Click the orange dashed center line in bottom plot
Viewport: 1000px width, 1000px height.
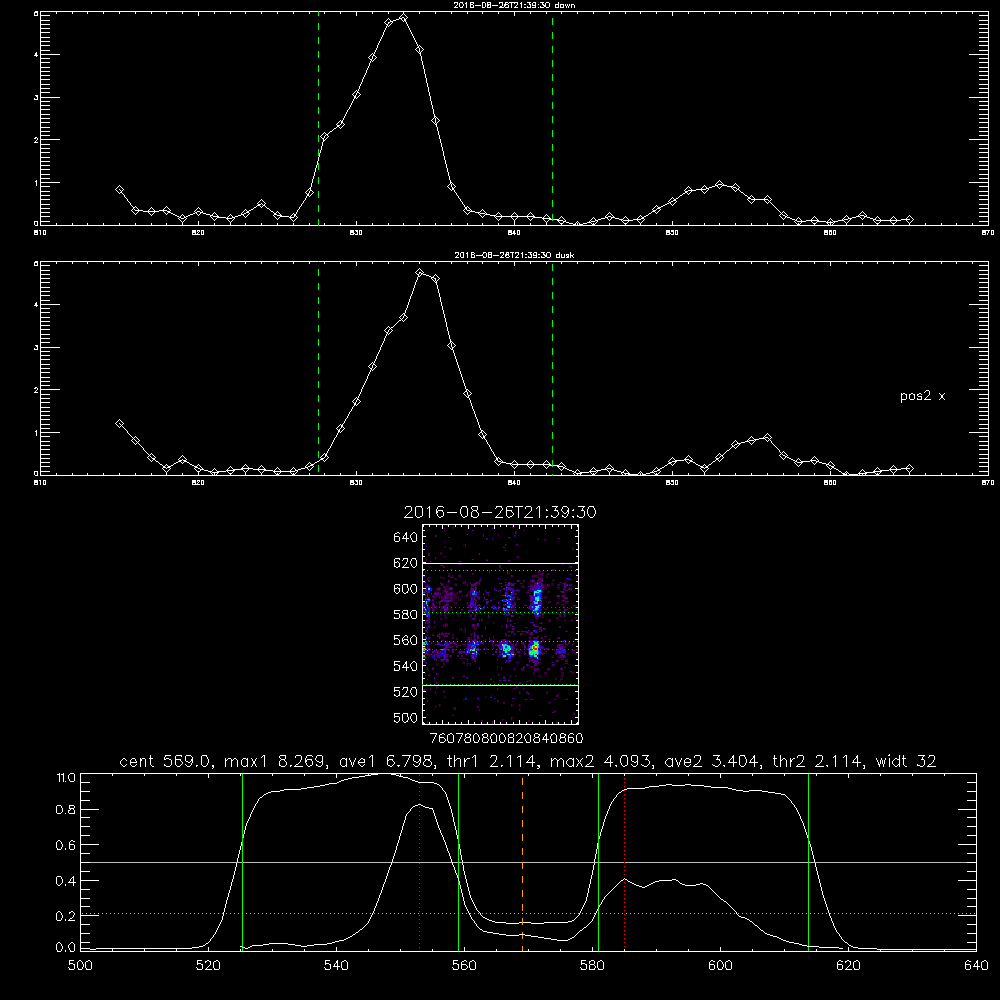(522, 862)
